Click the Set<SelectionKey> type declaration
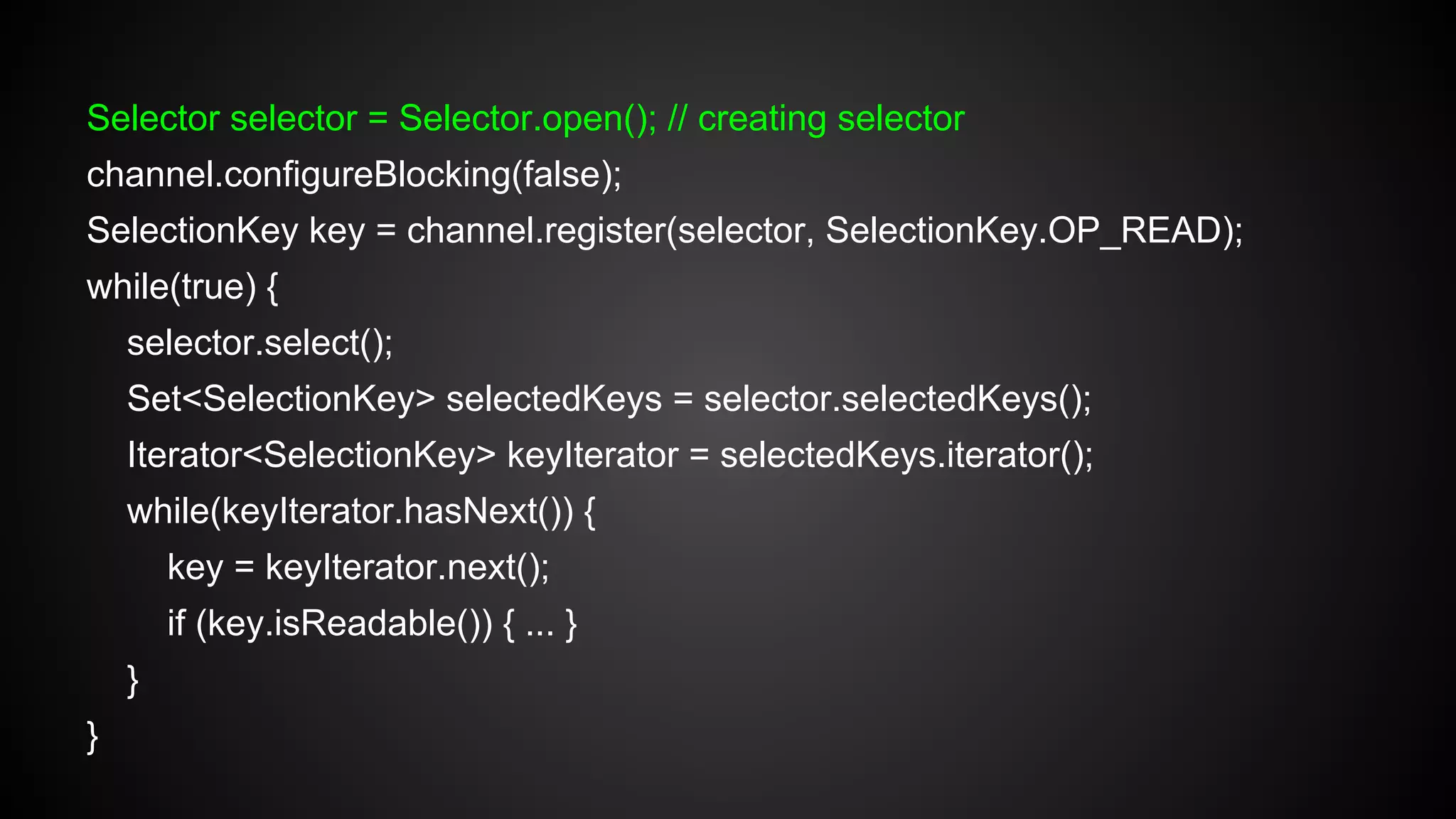This screenshot has height=819, width=1456. coord(281,399)
